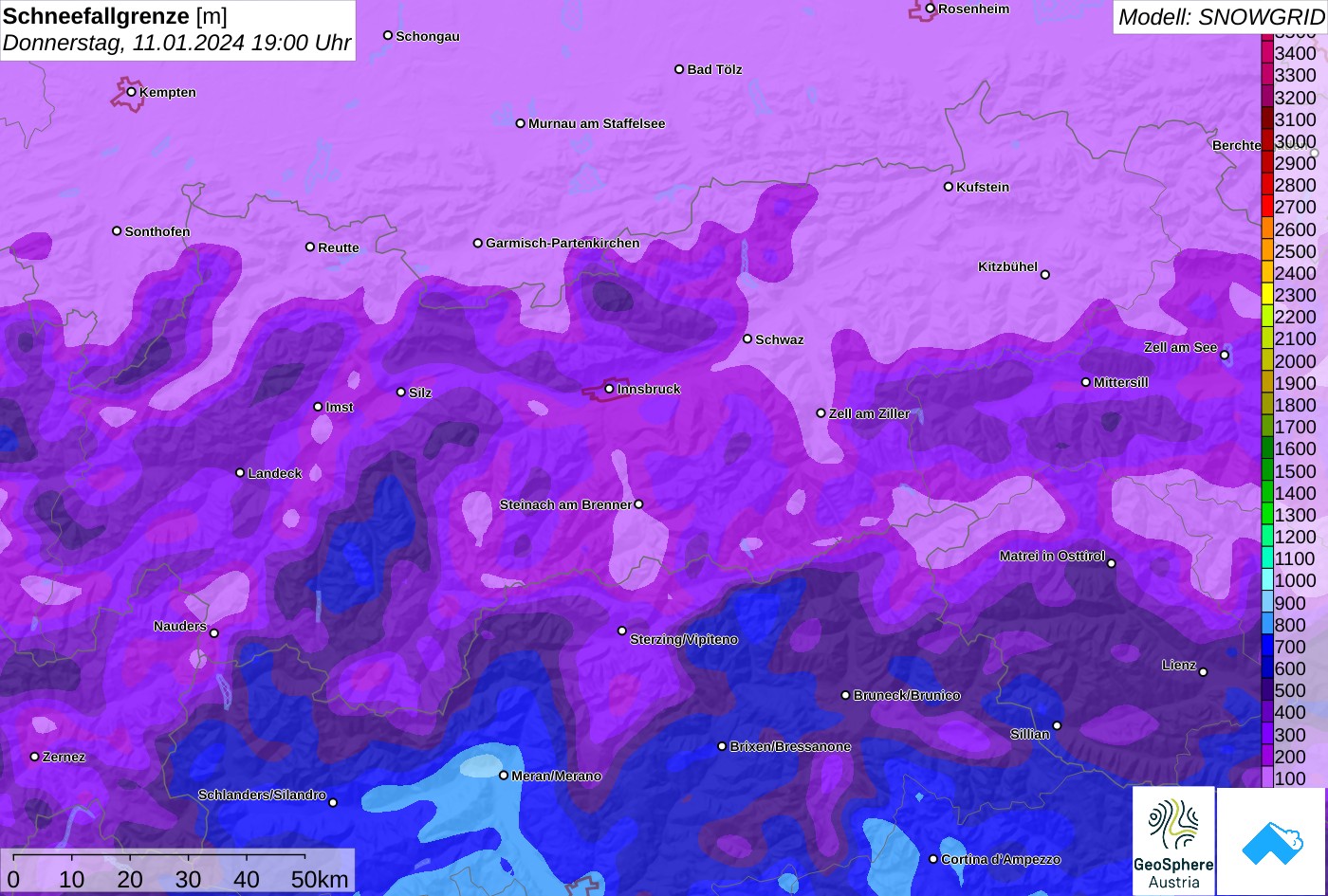Click the green 1500 legend swatch
Screen dimensions: 1328x896
pyautogui.click(x=1267, y=470)
